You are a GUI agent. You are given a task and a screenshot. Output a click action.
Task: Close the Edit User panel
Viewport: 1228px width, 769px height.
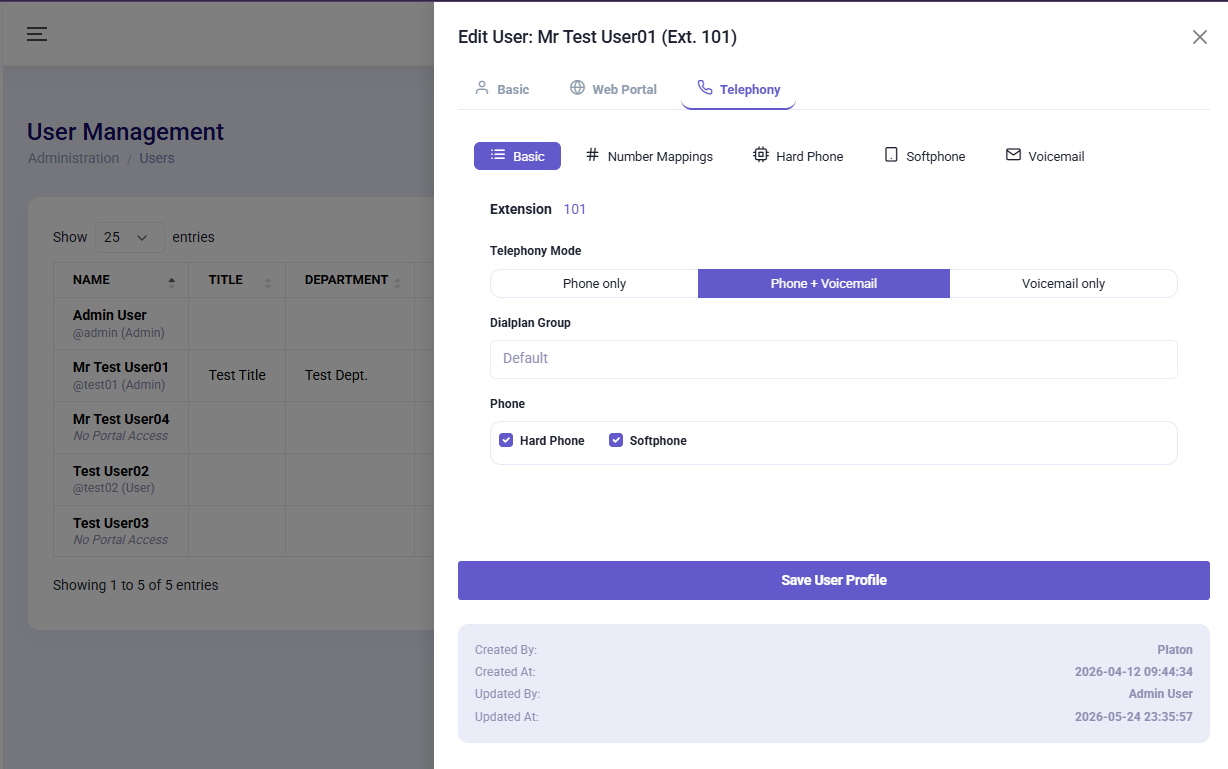pyautogui.click(x=1200, y=37)
